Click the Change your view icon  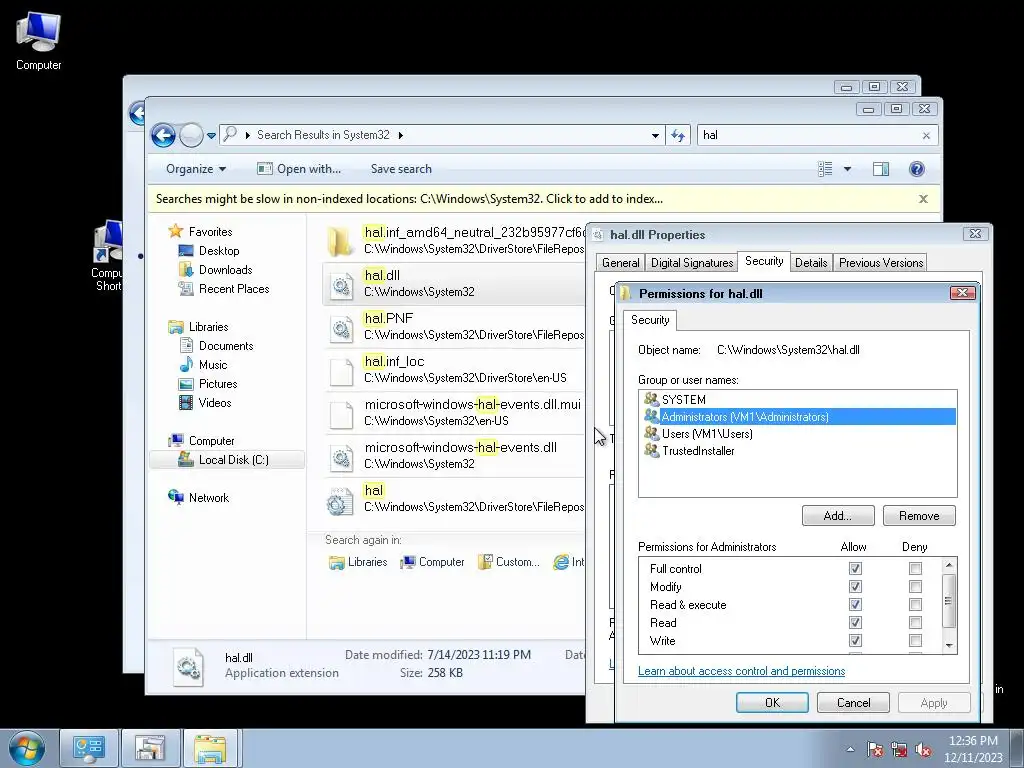click(825, 168)
